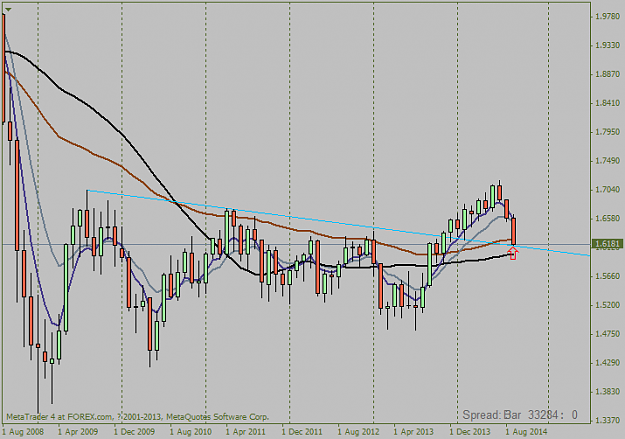Click the 1.8870 price axis label
The width and height of the screenshot is (625, 439).
(608, 74)
